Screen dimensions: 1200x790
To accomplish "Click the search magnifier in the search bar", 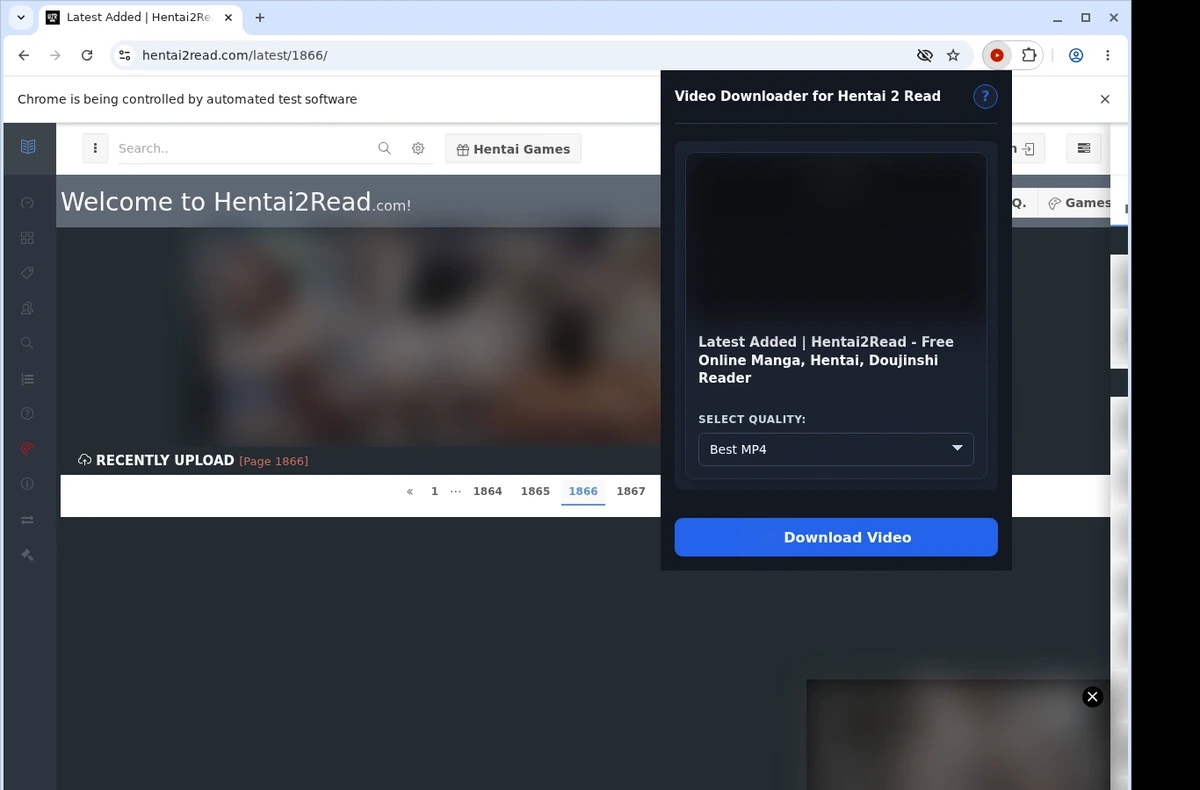I will [384, 148].
